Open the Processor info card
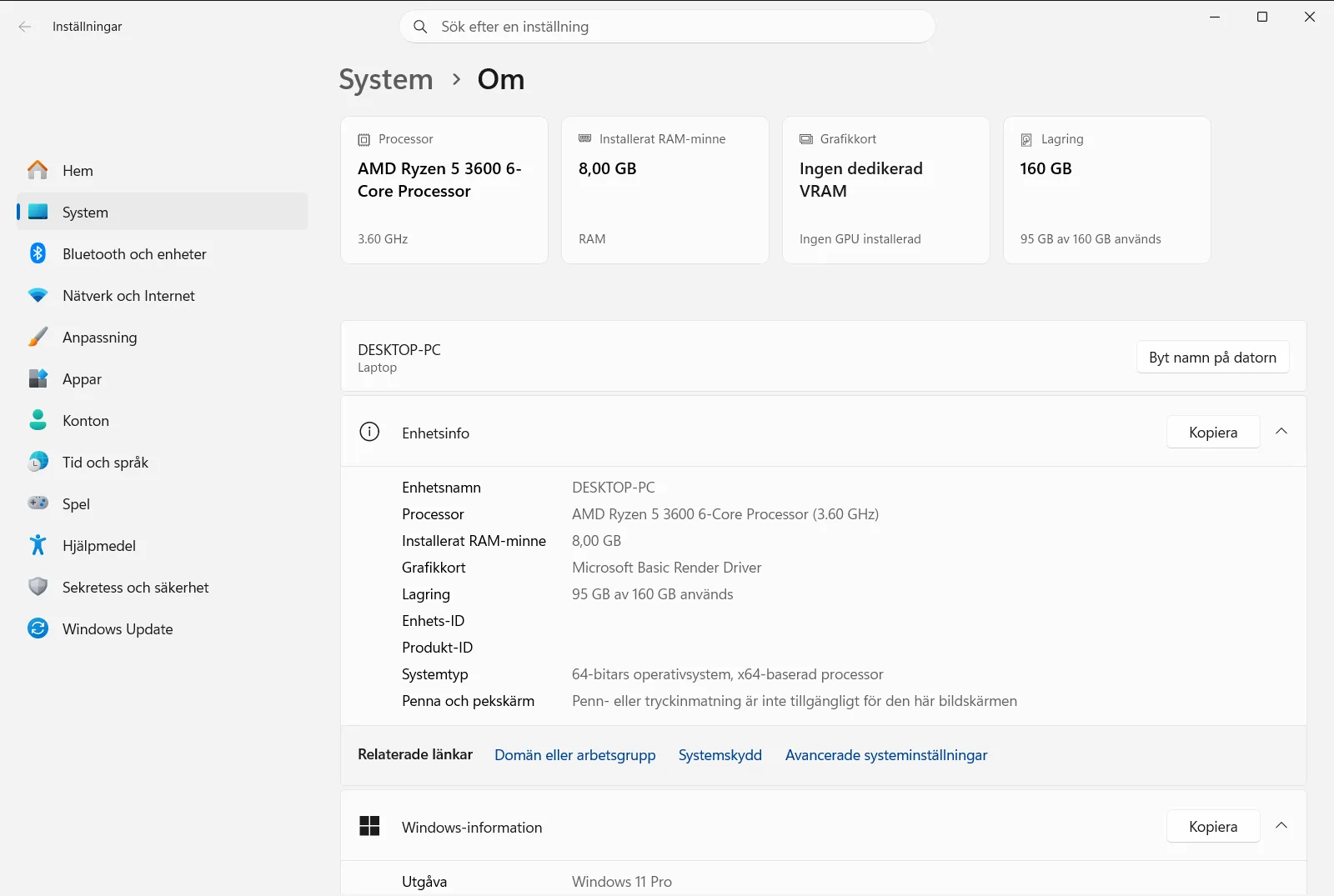The width and height of the screenshot is (1334, 896). (444, 190)
